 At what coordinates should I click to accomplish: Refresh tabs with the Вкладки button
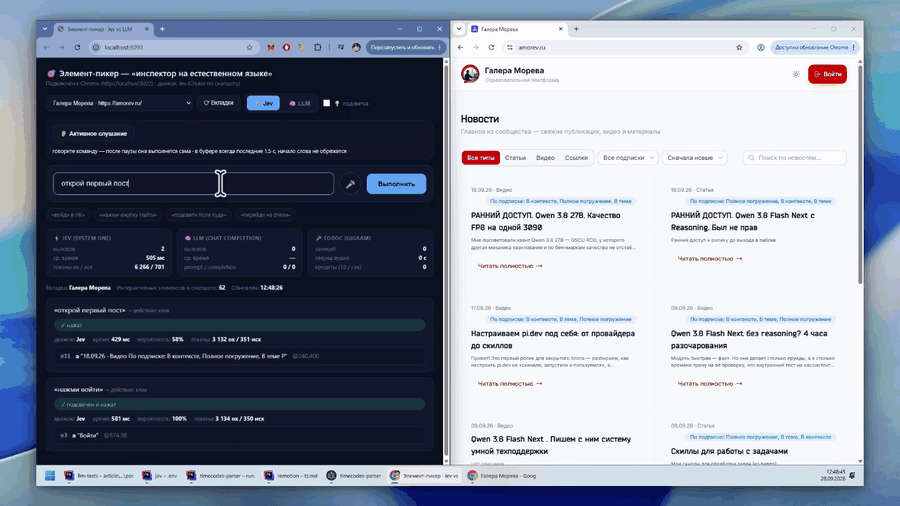coord(219,103)
